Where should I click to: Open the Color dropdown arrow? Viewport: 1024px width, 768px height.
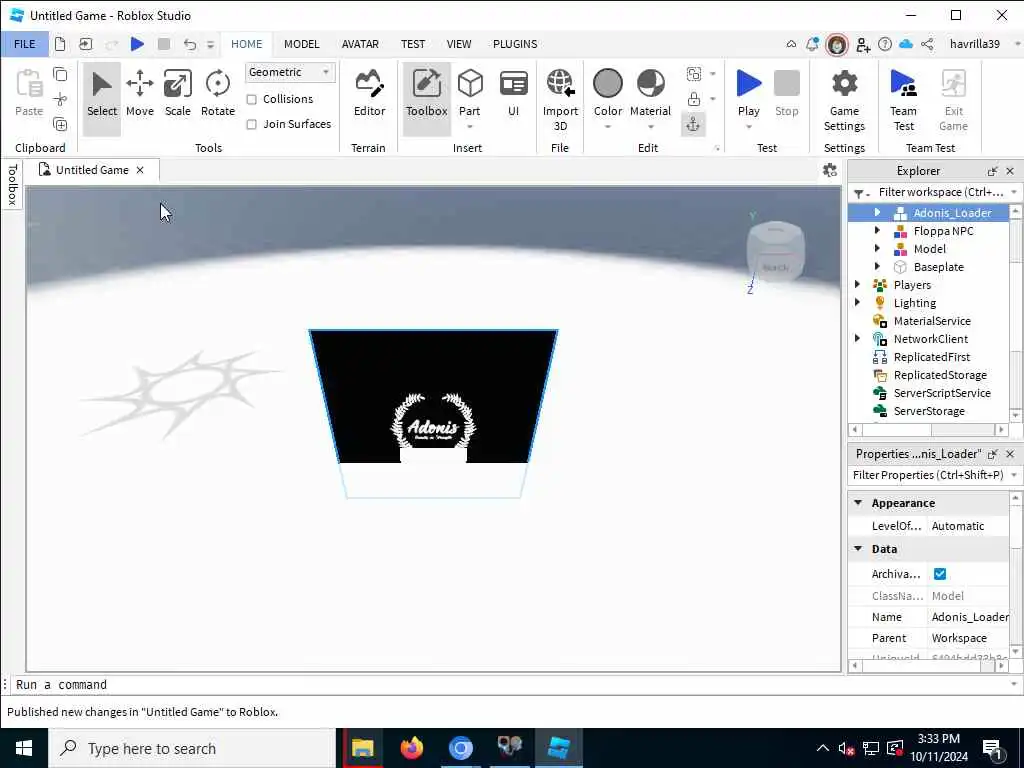pos(607,127)
